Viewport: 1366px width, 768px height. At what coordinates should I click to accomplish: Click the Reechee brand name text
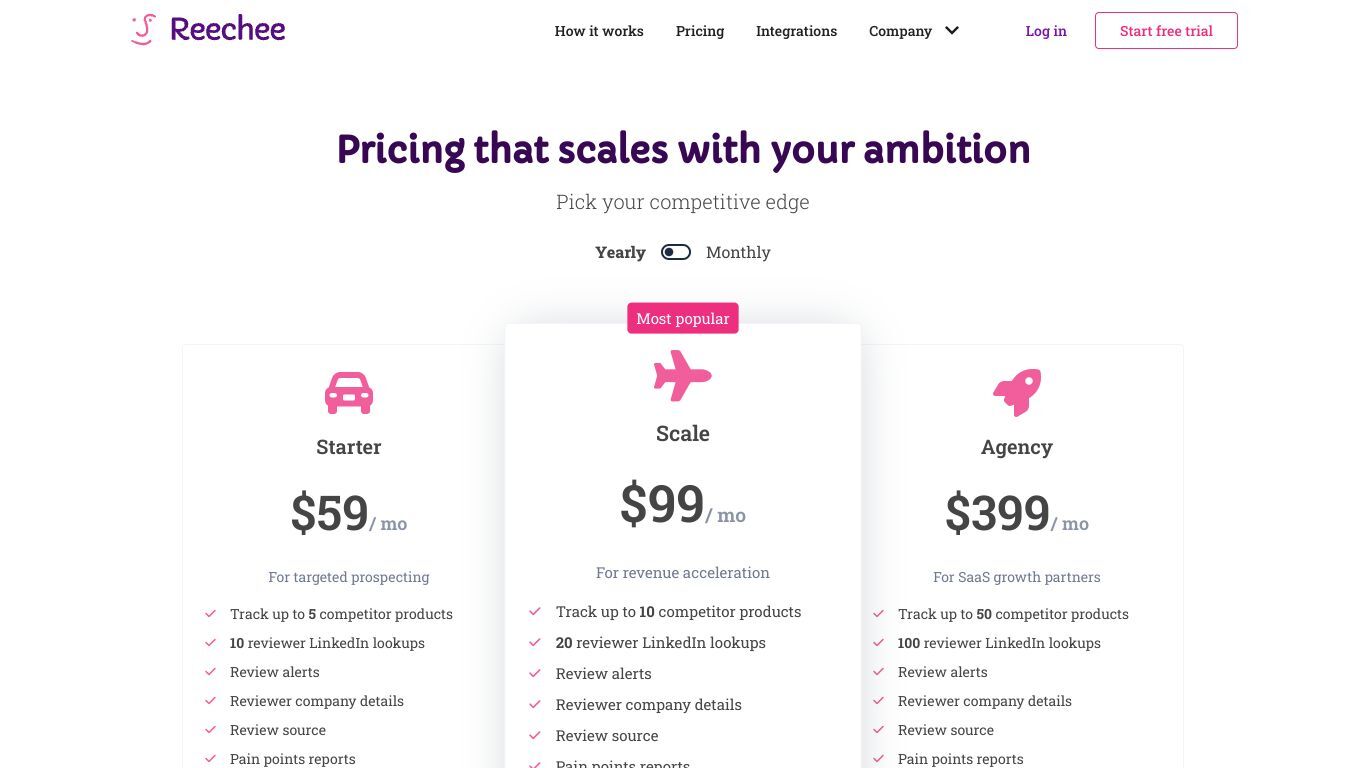(x=228, y=29)
